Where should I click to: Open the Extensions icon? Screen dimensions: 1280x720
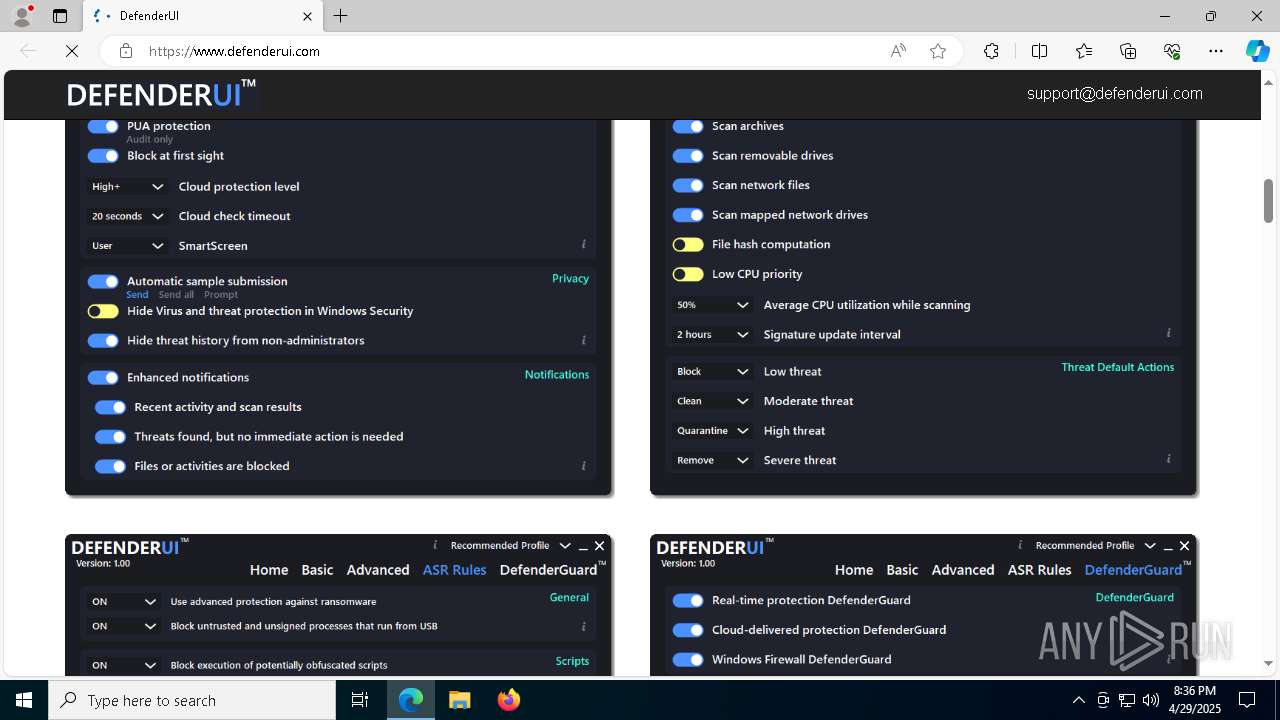coord(991,51)
